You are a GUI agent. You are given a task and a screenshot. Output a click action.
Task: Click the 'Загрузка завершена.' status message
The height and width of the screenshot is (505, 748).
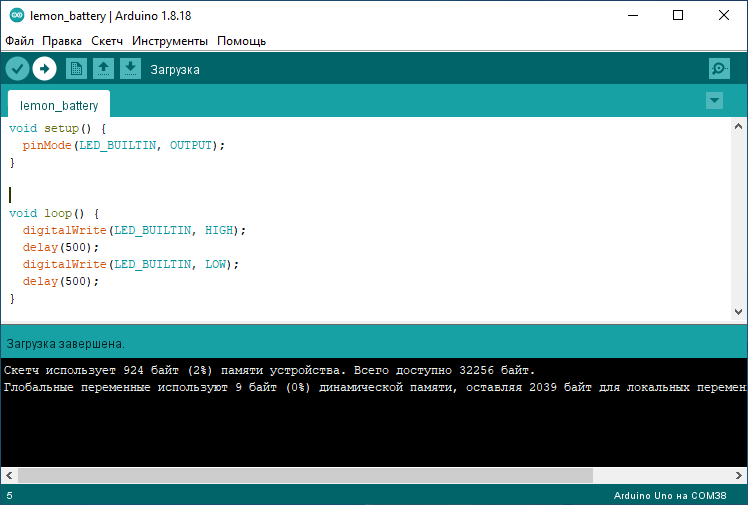tap(65, 344)
